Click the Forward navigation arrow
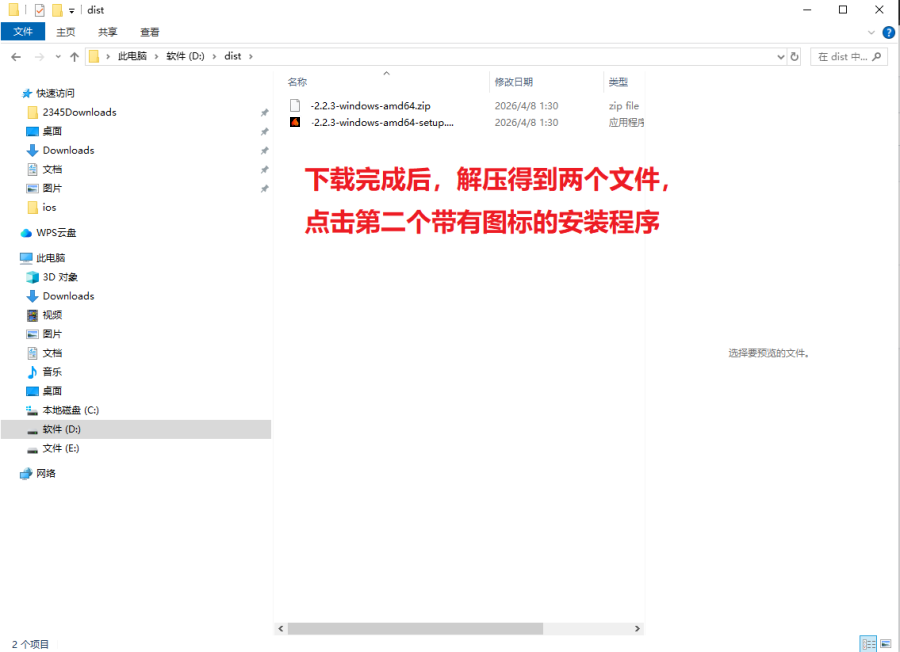900x652 pixels. (x=39, y=57)
